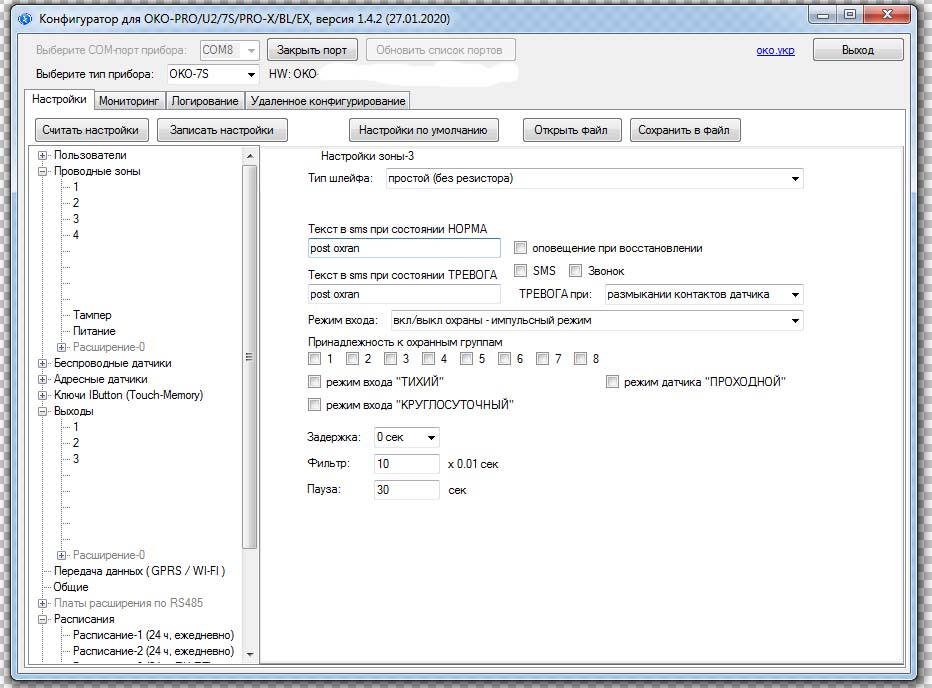Open ТРЕВОГА при dropdown
The height and width of the screenshot is (688, 932).
point(704,294)
